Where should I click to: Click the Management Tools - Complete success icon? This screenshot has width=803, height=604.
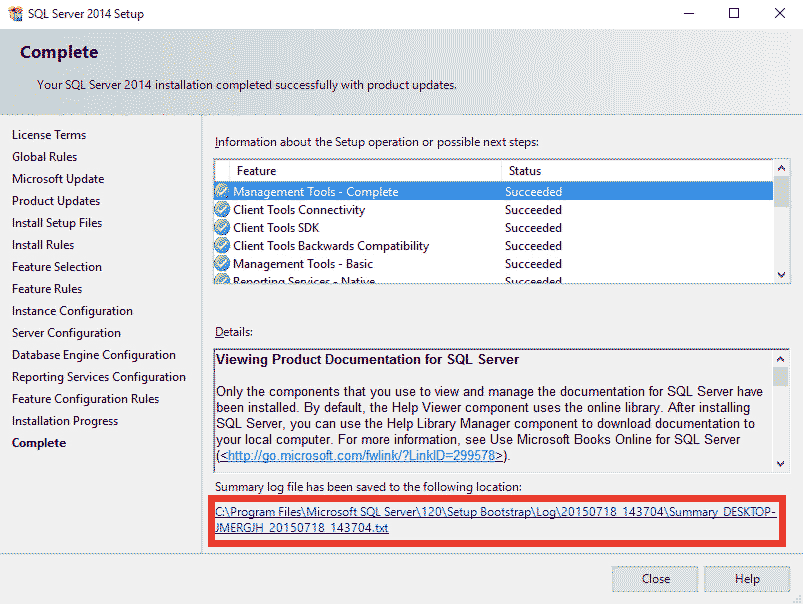pos(221,191)
